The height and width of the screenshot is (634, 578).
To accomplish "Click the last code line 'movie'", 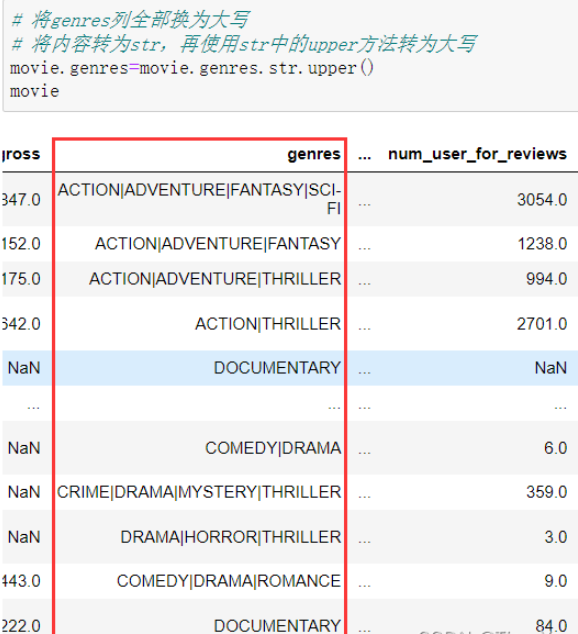I will (34, 91).
